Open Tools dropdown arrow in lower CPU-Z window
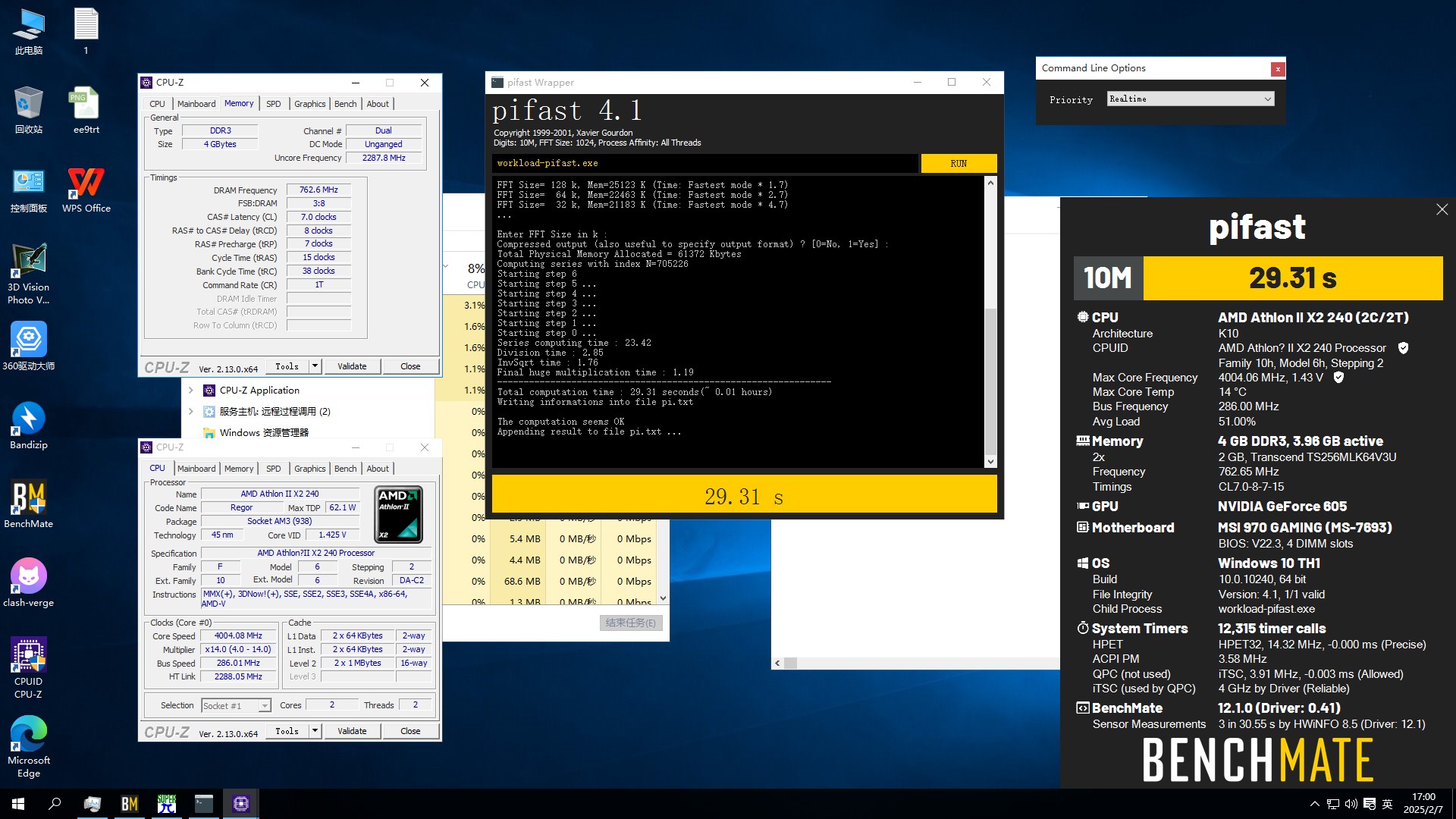Viewport: 1456px width, 819px height. pos(315,731)
